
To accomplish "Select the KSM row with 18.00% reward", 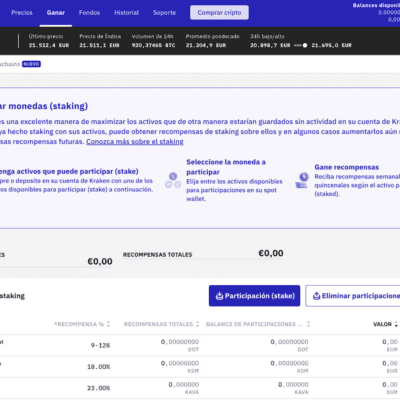I will pos(200,367).
